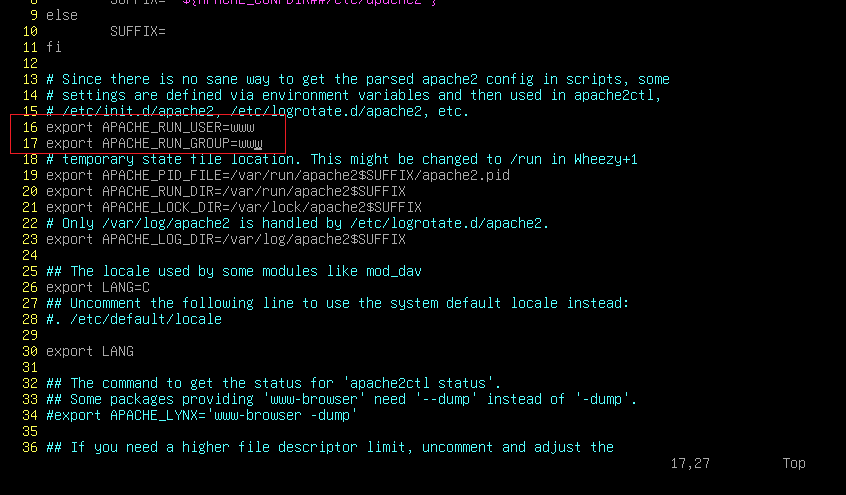Click the file descriptor limit comment
Screen dimensions: 846x495
tap(330, 447)
